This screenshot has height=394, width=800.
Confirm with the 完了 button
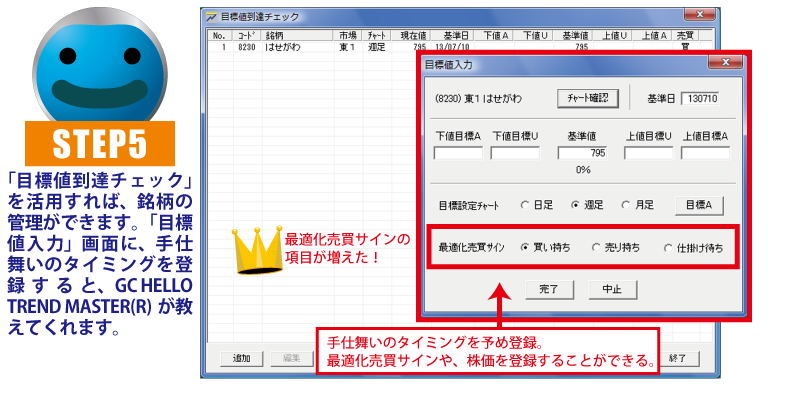(x=549, y=289)
